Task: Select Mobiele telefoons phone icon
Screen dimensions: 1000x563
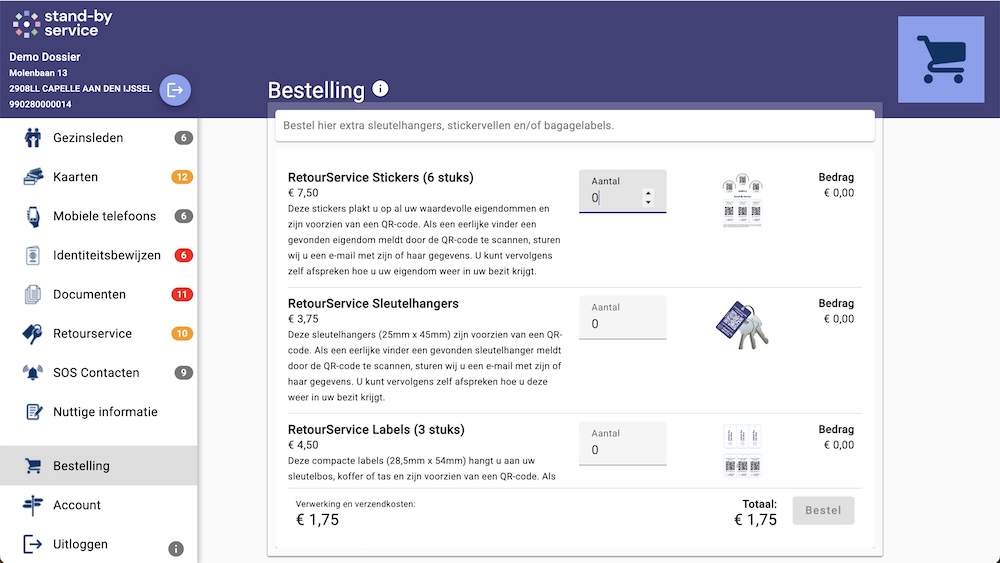Action: (33, 216)
